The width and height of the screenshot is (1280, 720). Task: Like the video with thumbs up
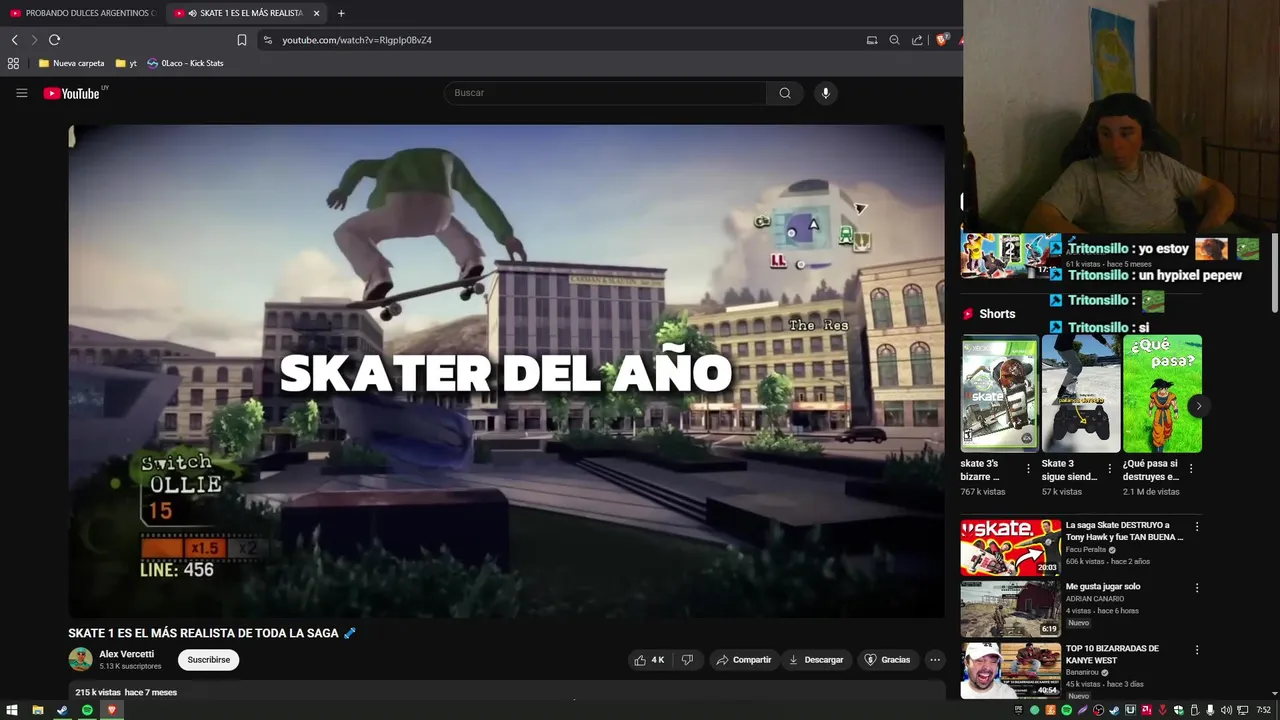pyautogui.click(x=649, y=660)
